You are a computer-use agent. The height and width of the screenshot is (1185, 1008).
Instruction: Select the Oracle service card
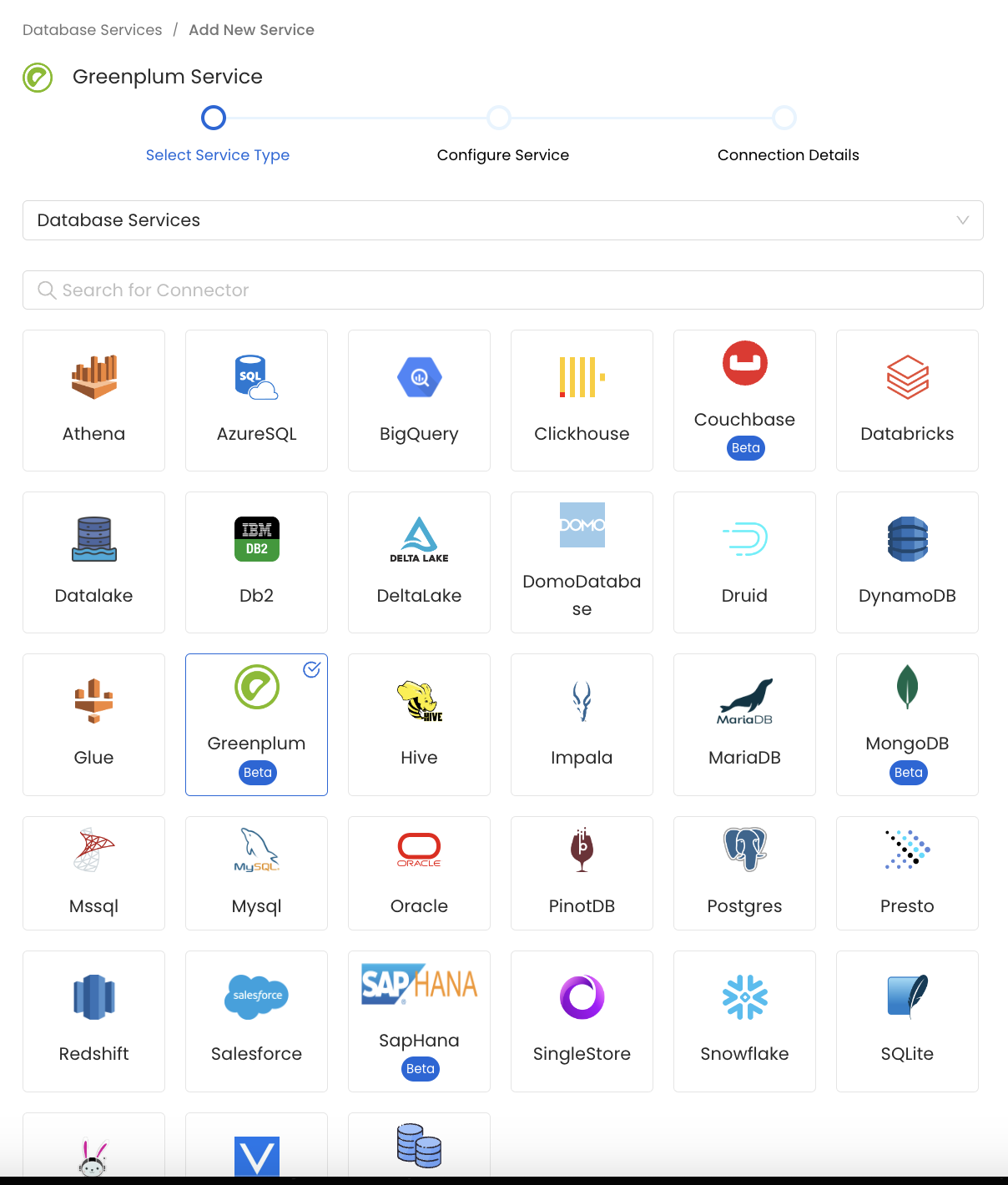pyautogui.click(x=419, y=873)
